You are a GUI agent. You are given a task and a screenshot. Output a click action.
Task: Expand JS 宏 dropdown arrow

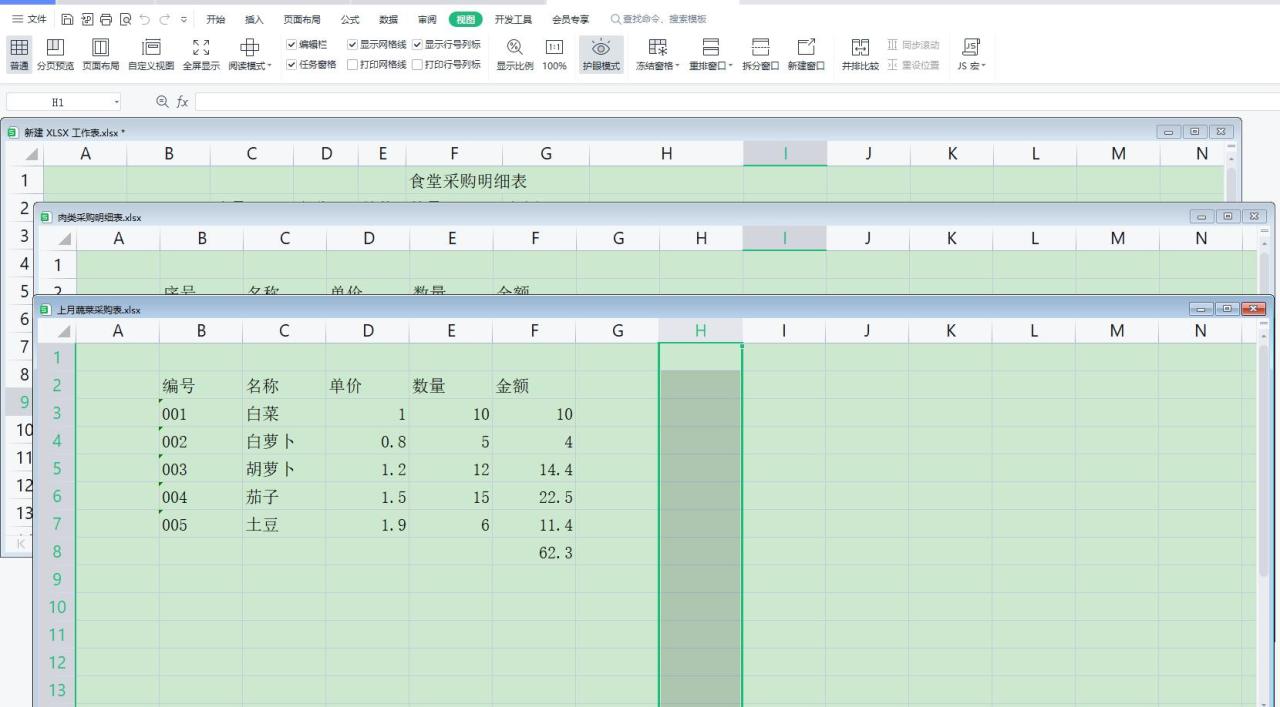[983, 66]
